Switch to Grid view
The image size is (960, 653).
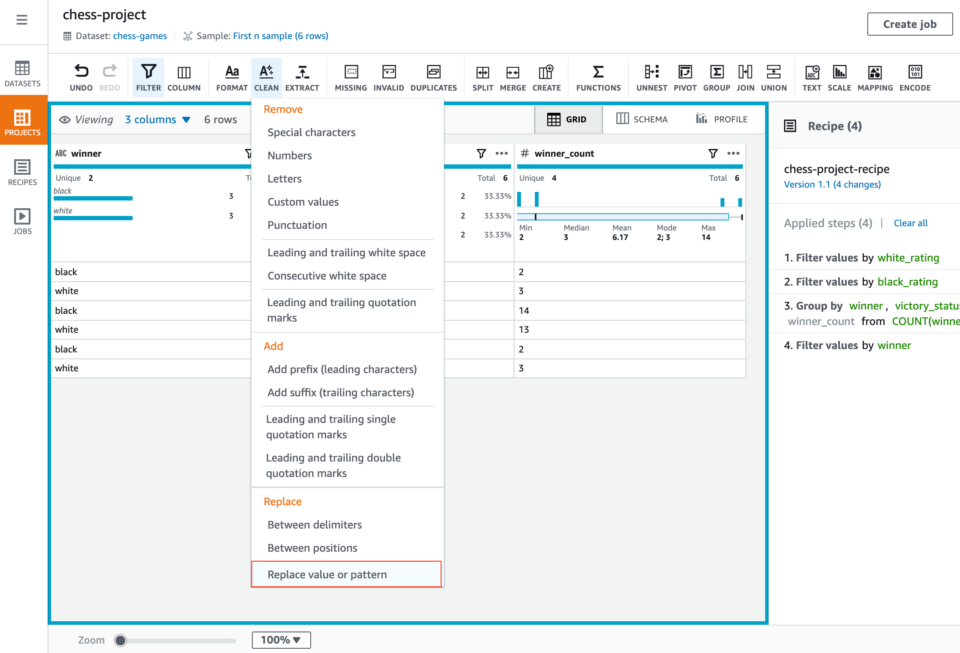tap(567, 119)
